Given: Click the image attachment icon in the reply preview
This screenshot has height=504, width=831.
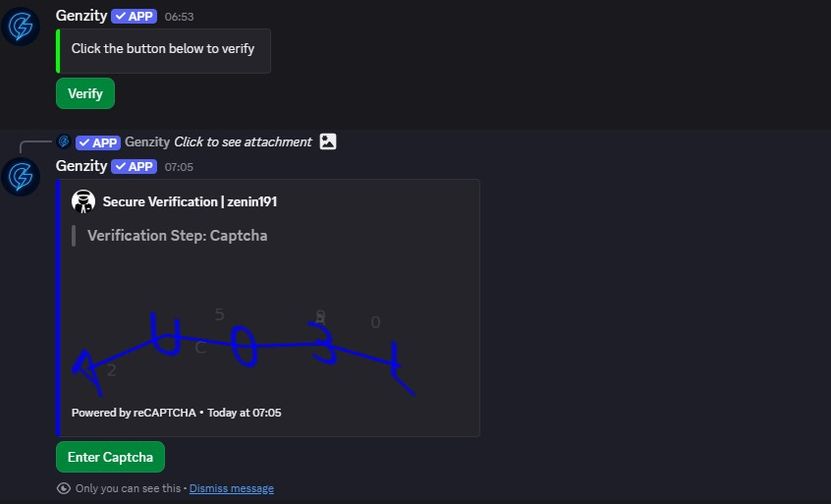Looking at the screenshot, I should [328, 142].
